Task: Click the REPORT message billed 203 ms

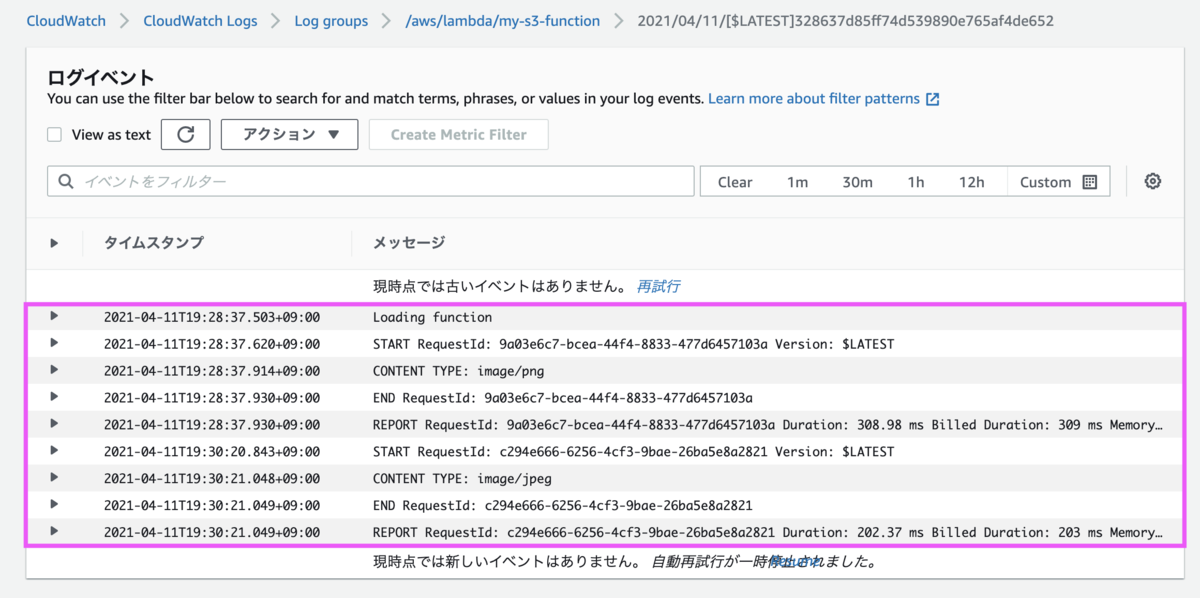Action: tap(768, 532)
